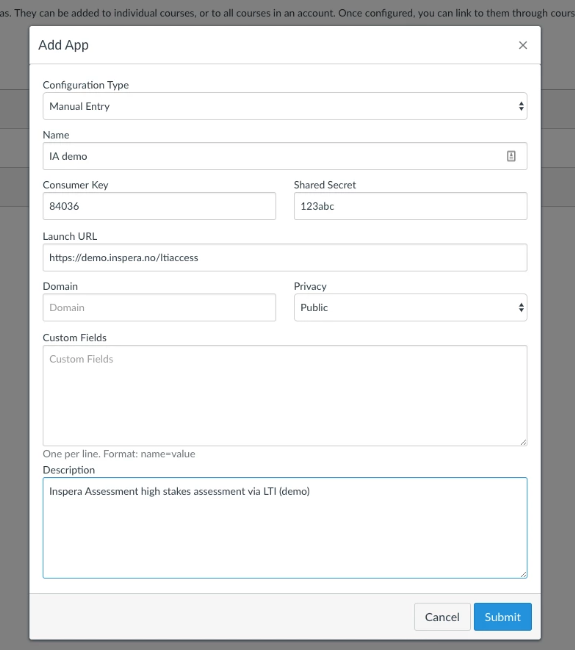Click the Description box resize handle
575x650 pixels.
(x=524, y=575)
